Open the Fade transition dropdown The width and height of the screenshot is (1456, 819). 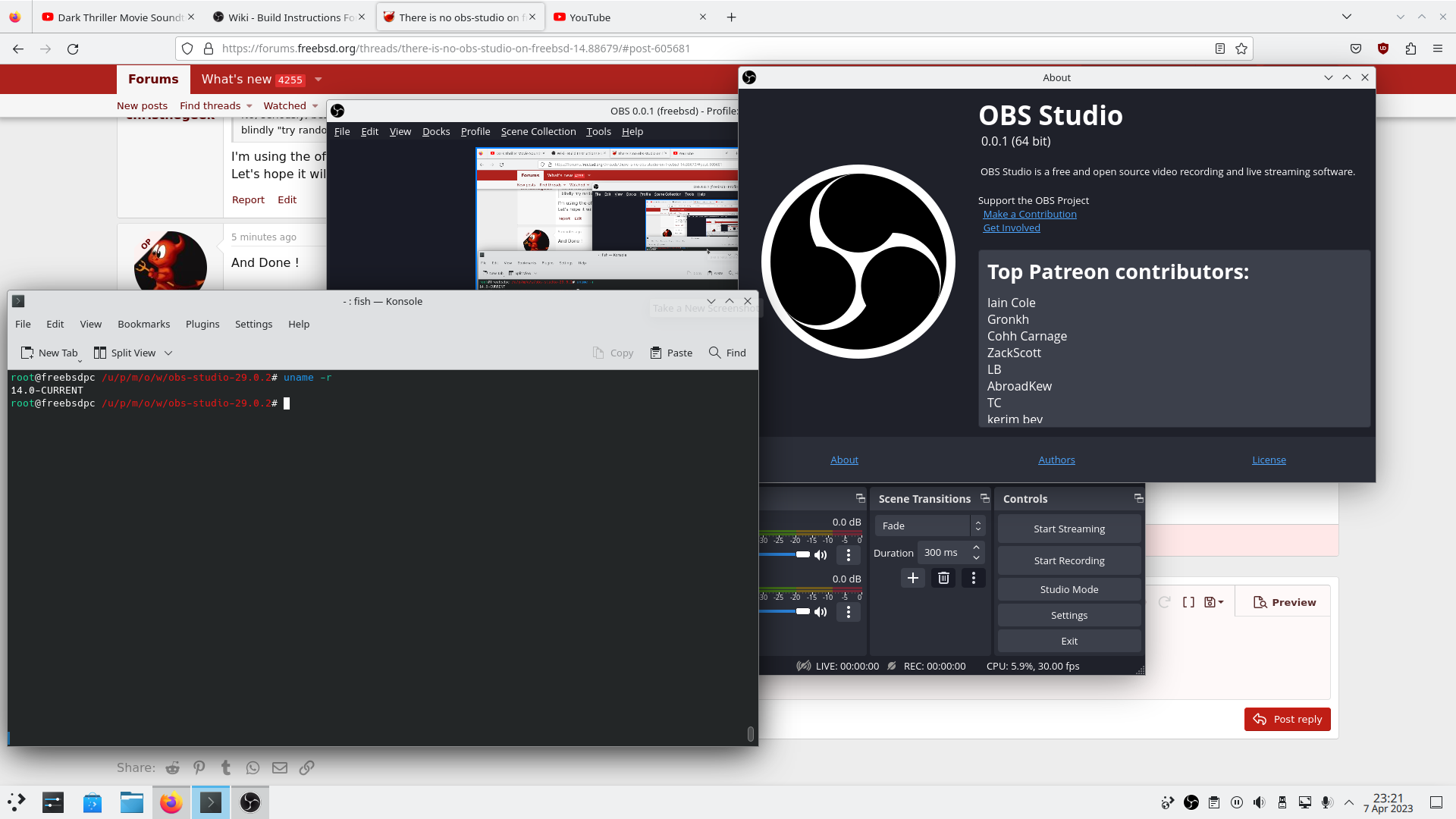point(929,526)
